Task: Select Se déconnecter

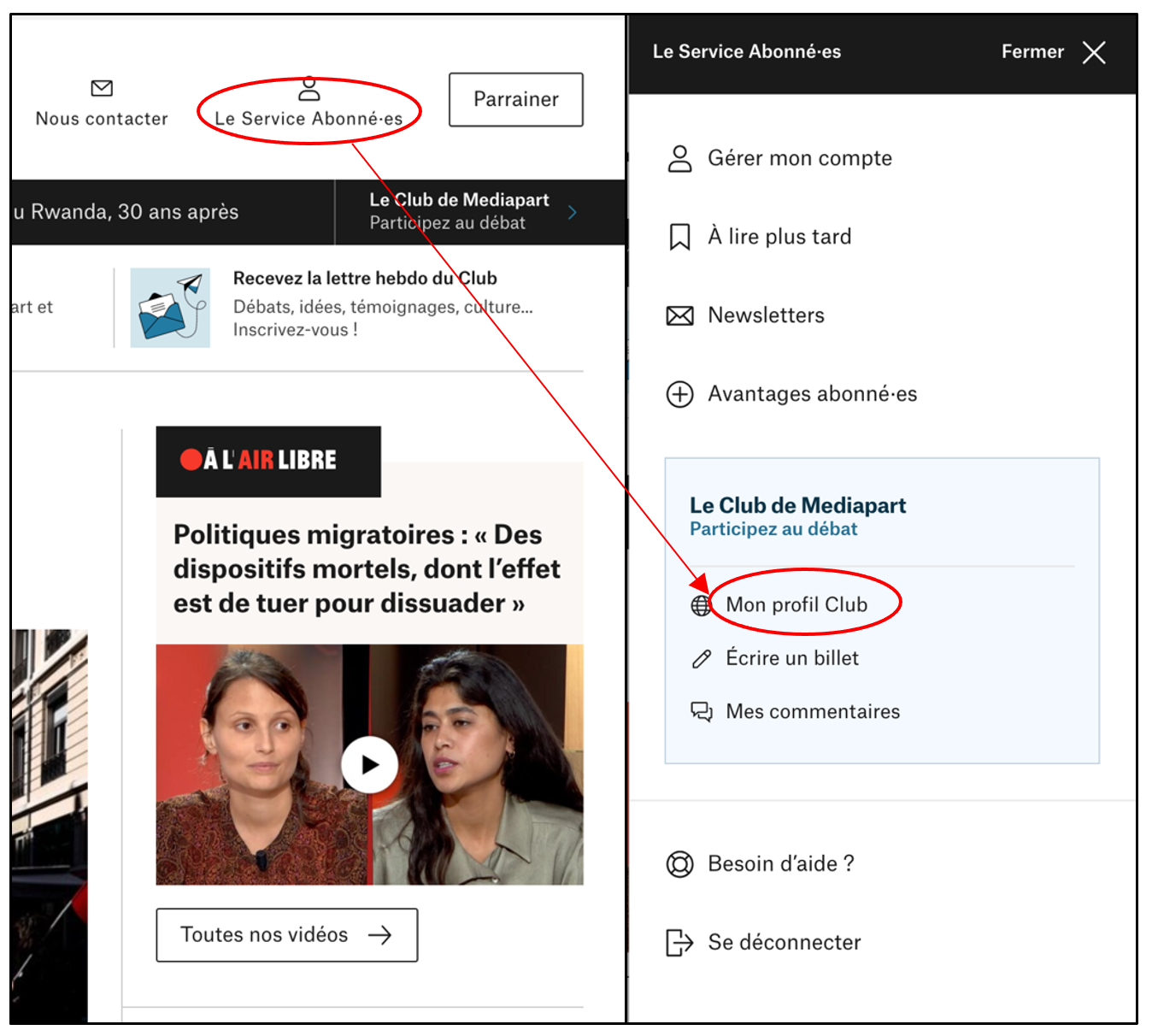Action: 785,943
